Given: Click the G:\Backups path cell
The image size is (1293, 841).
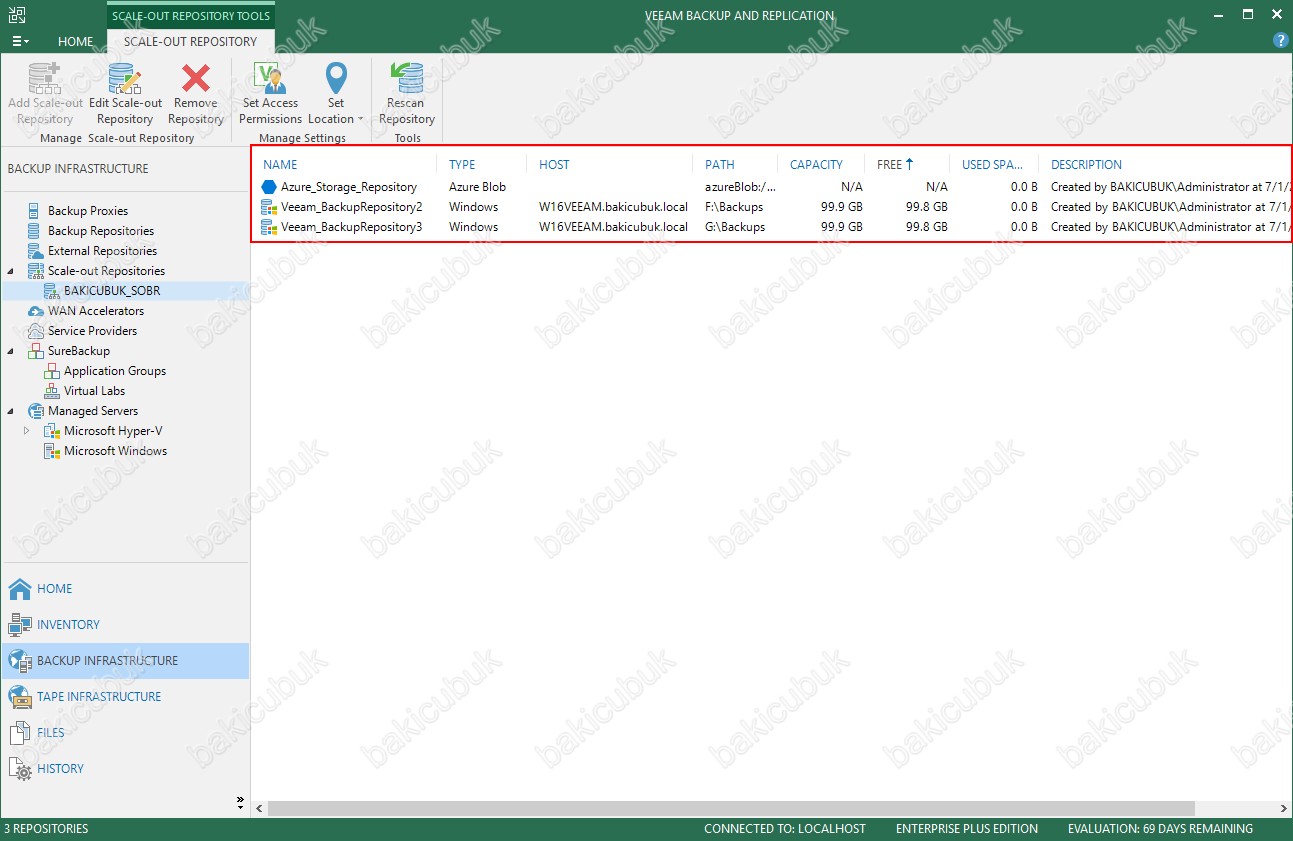Looking at the screenshot, I should coord(735,227).
